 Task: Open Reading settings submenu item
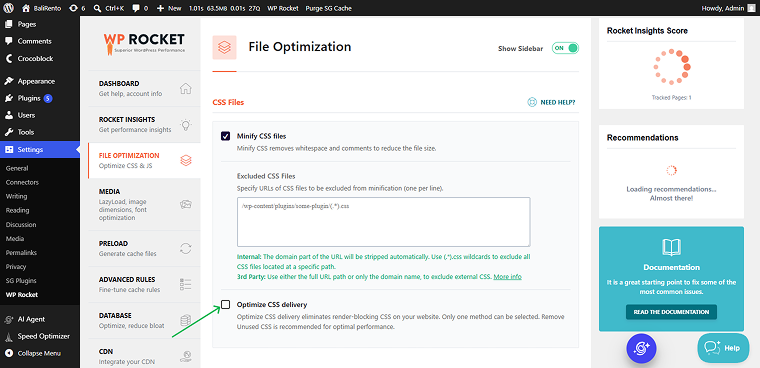coord(17,210)
